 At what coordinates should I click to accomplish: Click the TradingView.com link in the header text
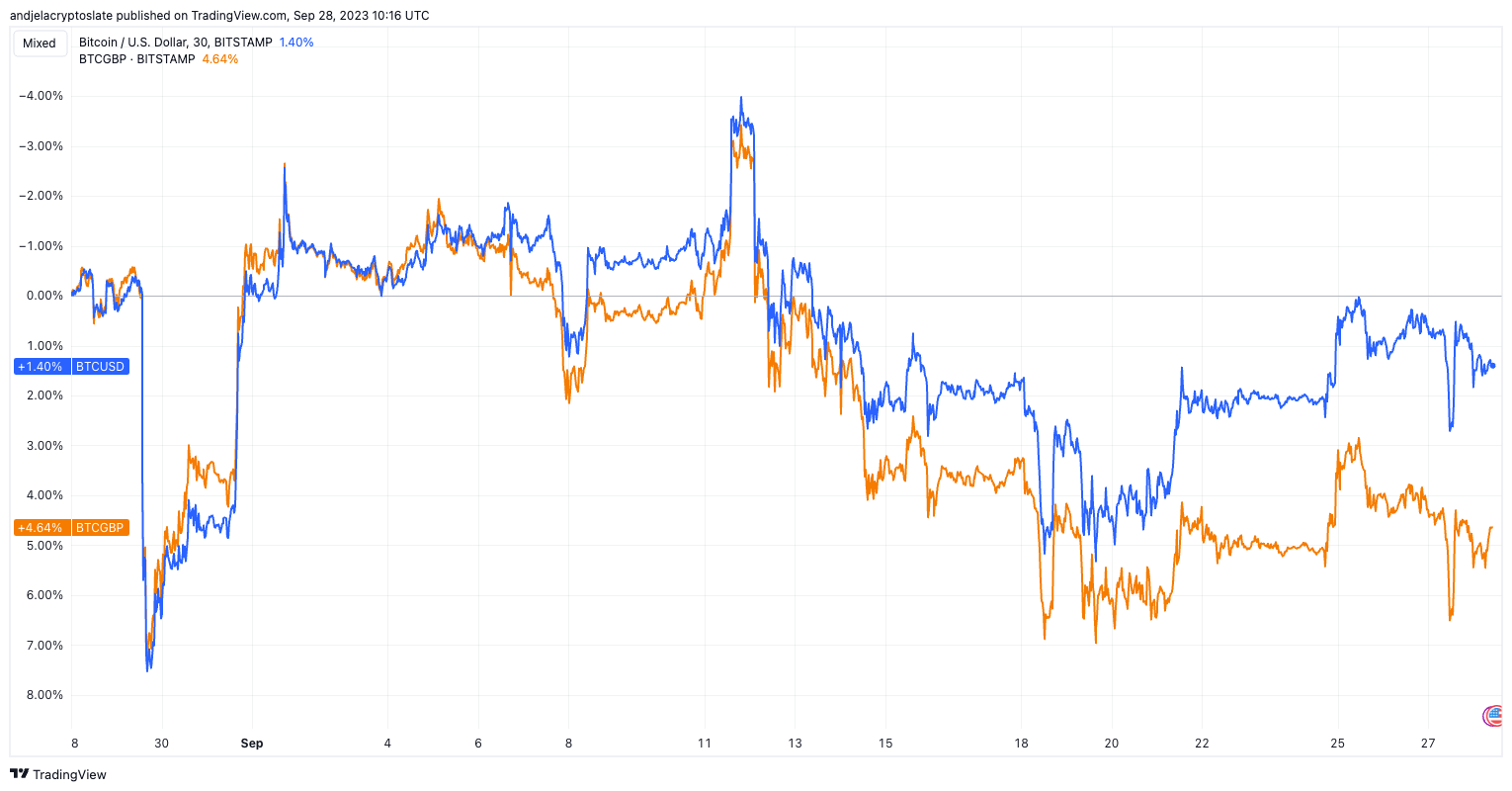coord(235,15)
